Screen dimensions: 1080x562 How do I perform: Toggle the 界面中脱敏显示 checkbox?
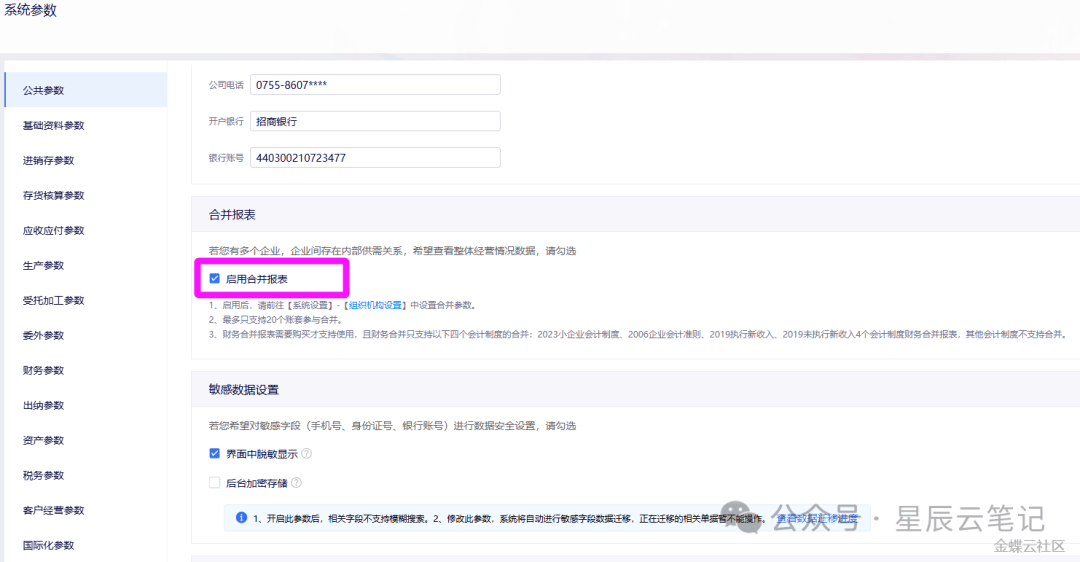point(214,453)
